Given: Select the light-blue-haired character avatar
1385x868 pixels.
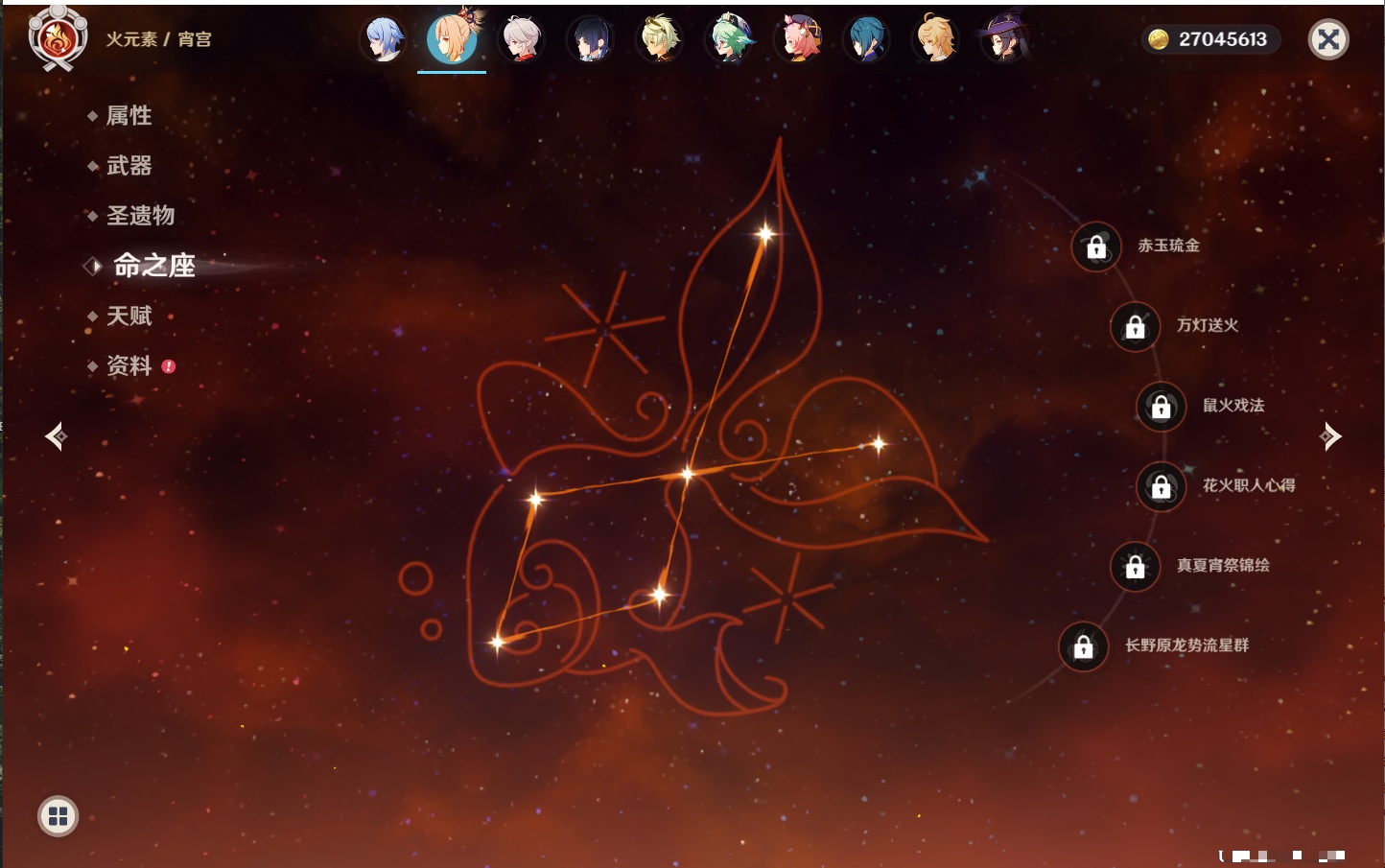Looking at the screenshot, I should pos(383,39).
